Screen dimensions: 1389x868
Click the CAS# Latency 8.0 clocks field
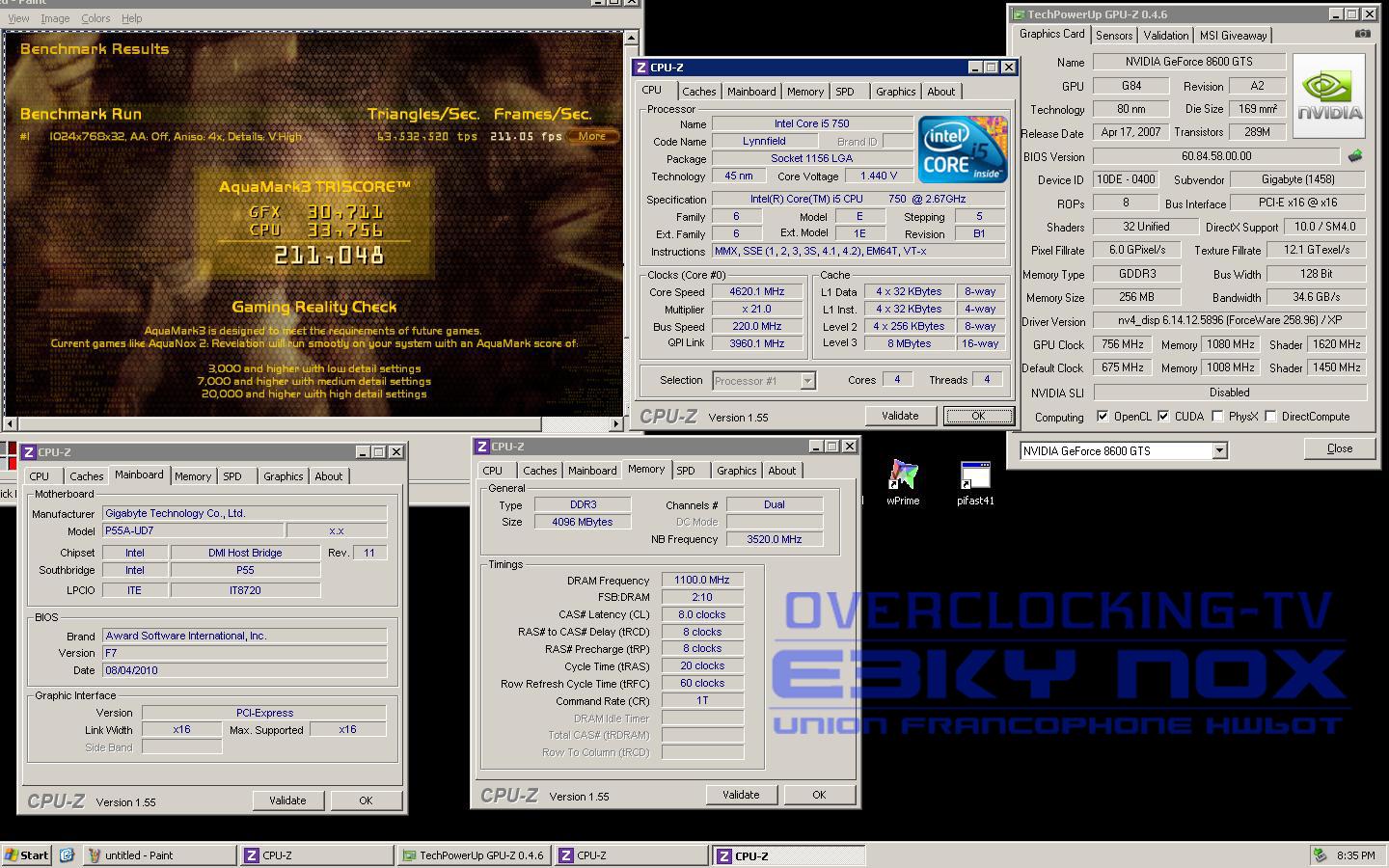point(702,614)
